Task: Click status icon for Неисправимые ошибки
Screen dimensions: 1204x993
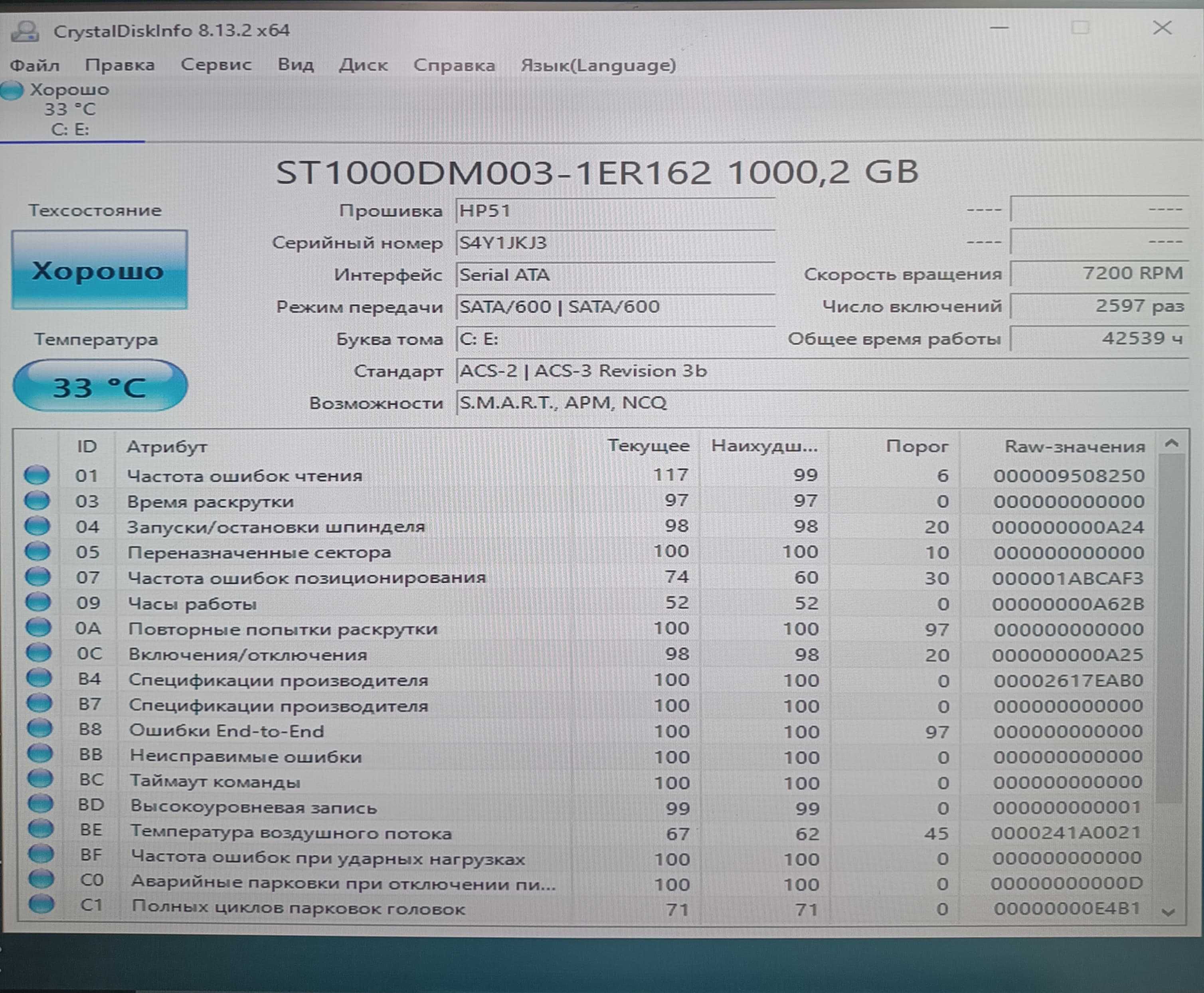Action: coord(40,753)
